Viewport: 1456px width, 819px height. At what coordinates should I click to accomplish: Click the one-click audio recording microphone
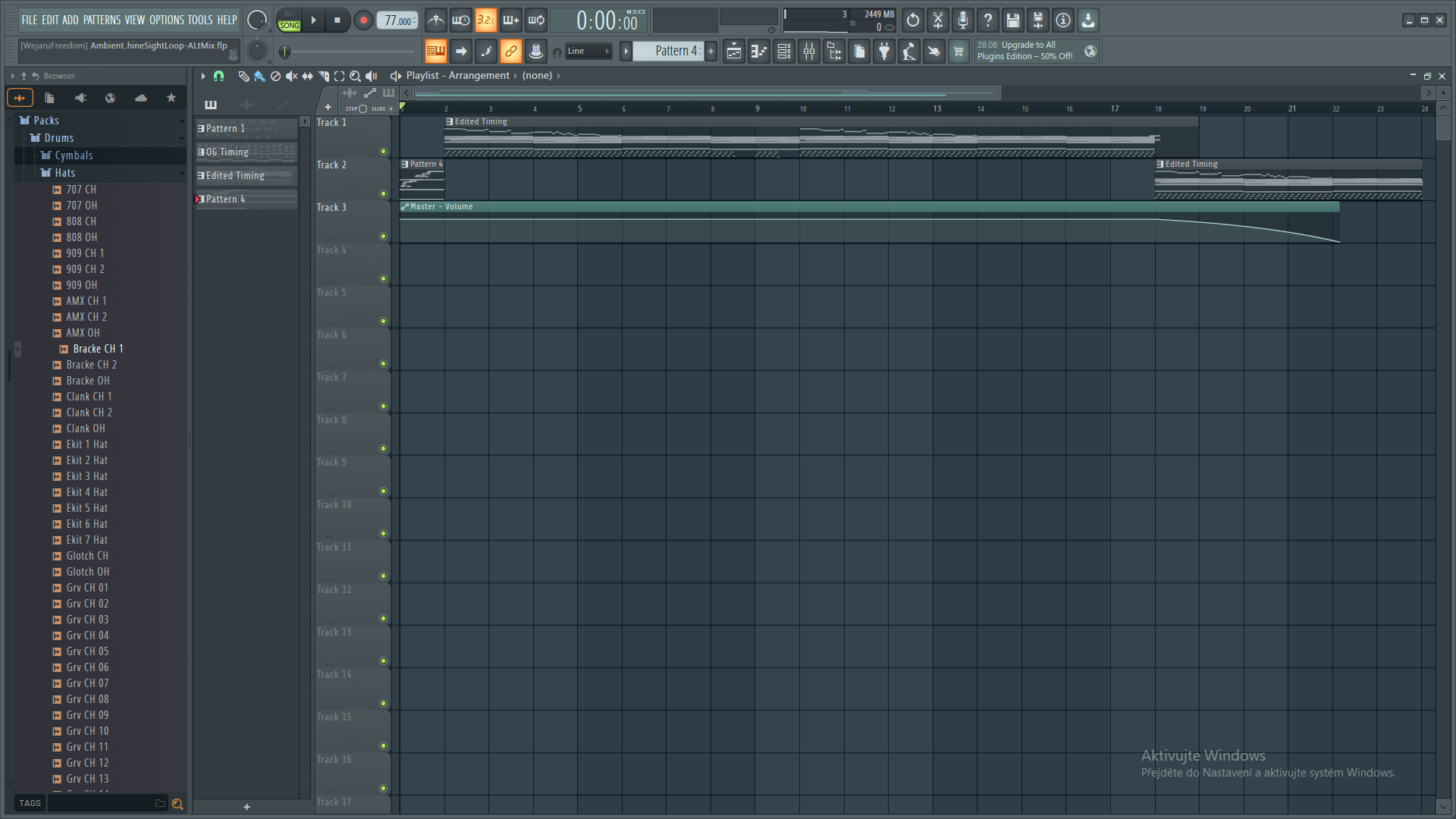pos(963,20)
